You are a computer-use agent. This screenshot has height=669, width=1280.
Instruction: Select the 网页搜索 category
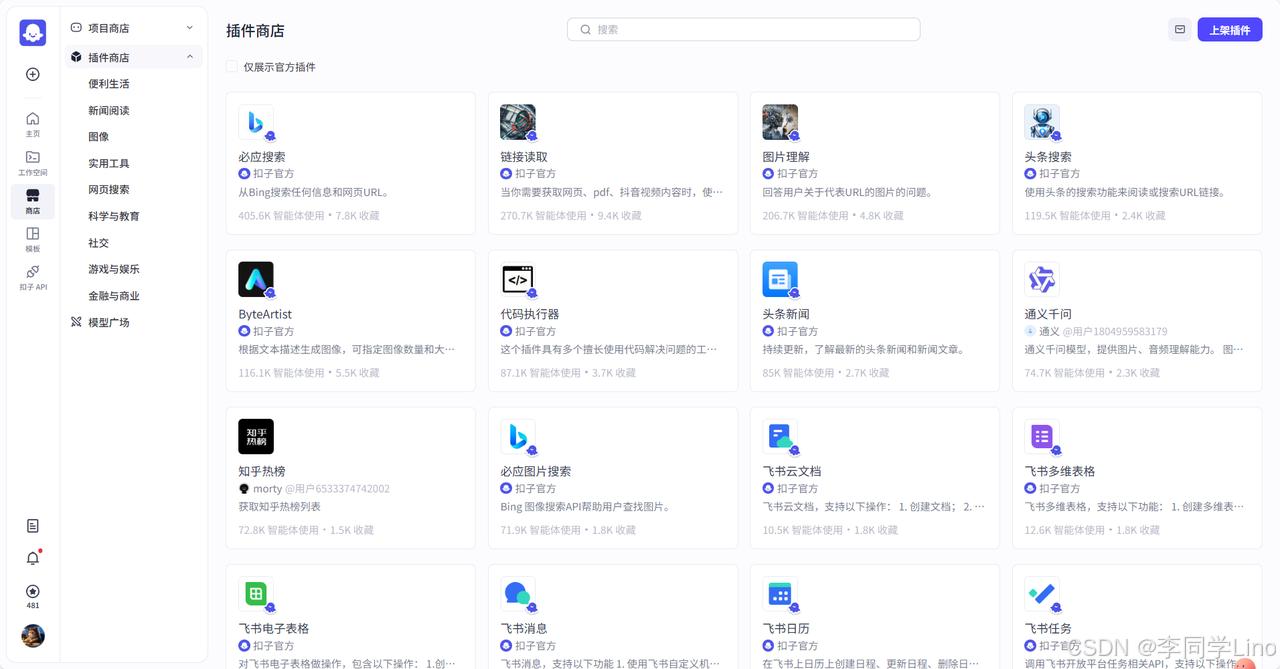109,190
